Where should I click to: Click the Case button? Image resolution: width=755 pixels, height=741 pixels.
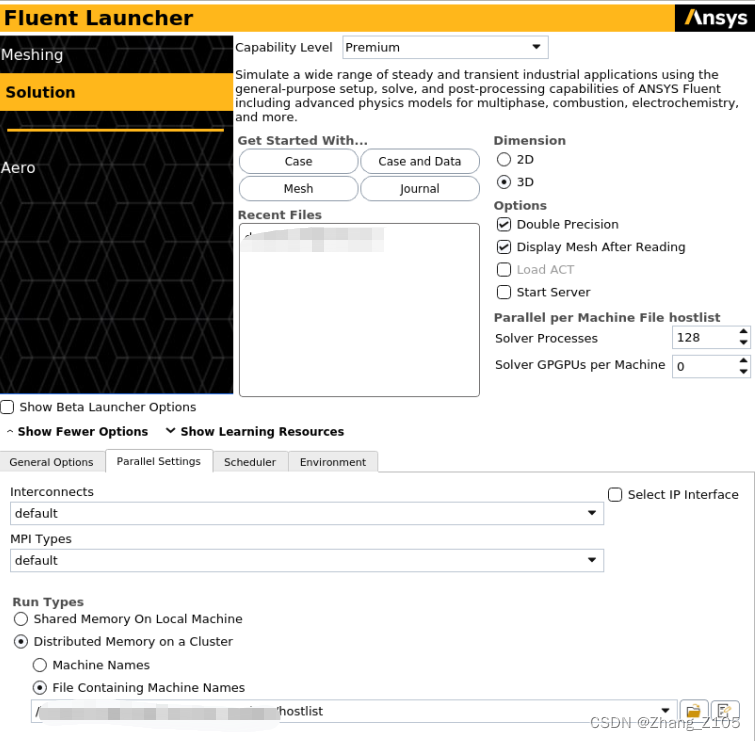pyautogui.click(x=299, y=161)
